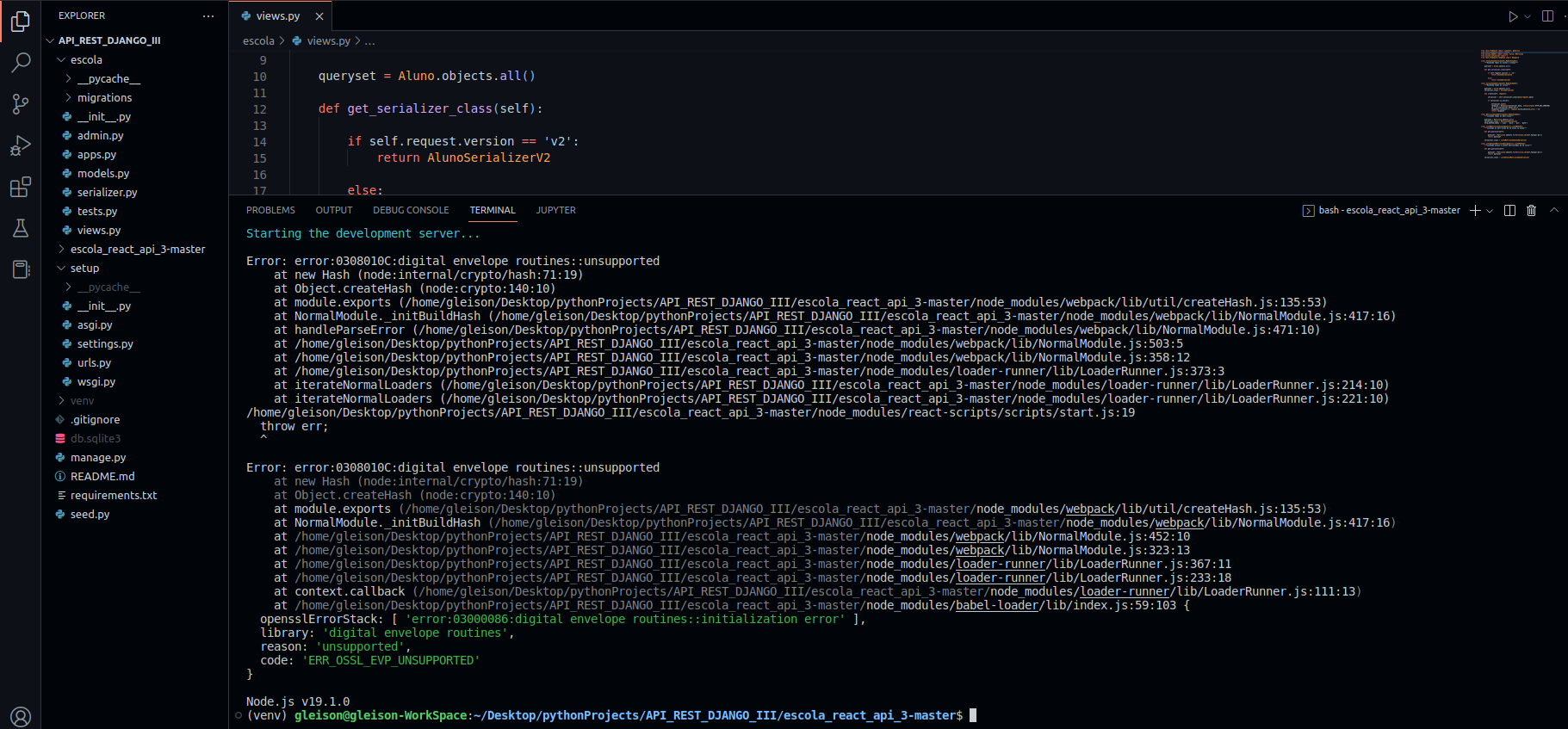Image resolution: width=1568 pixels, height=729 pixels.
Task: Close the views.py editor tab
Action: click(319, 16)
